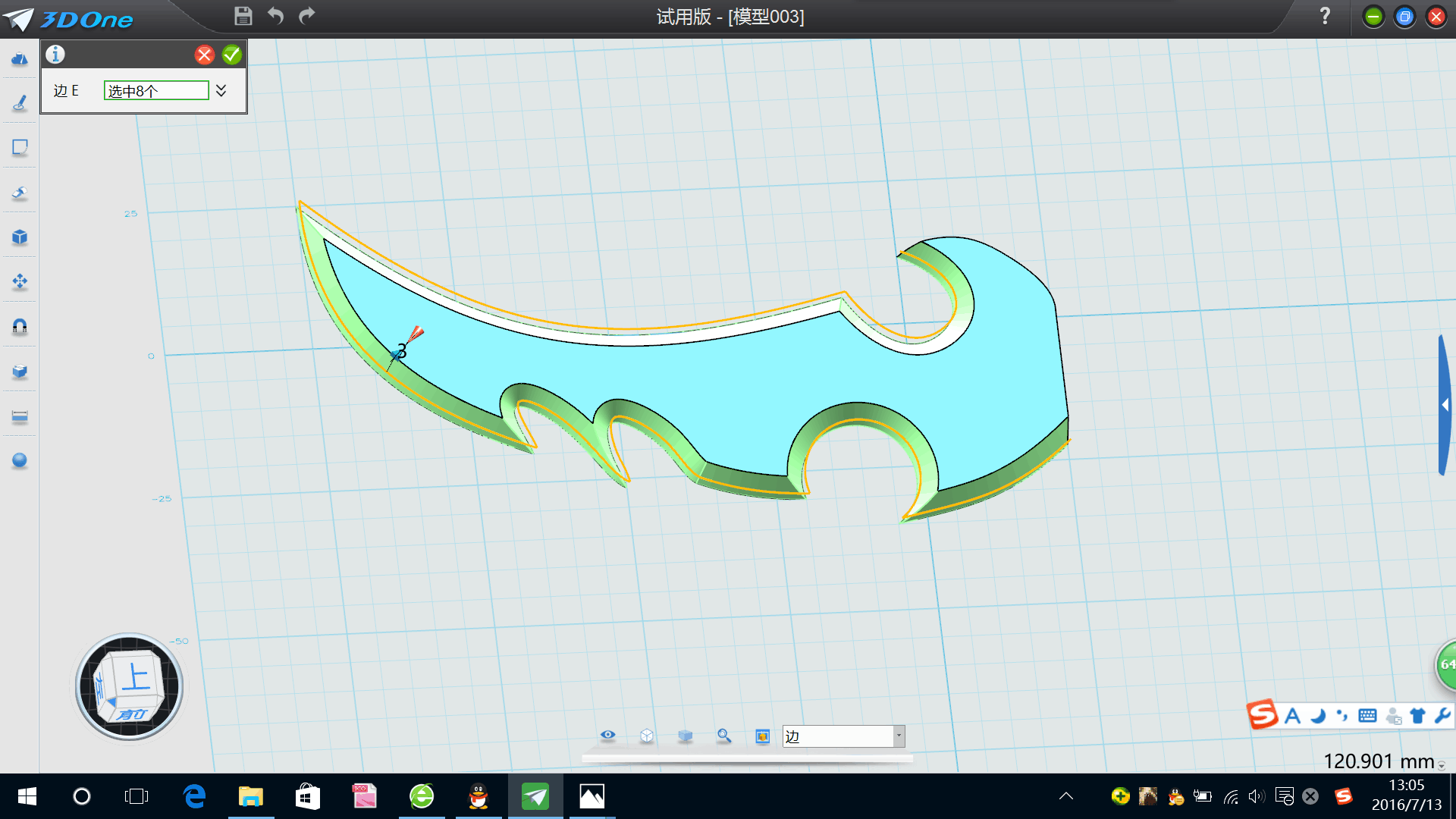This screenshot has height=819, width=1456.
Task: Click the 上 face of view cube
Action: click(x=136, y=676)
